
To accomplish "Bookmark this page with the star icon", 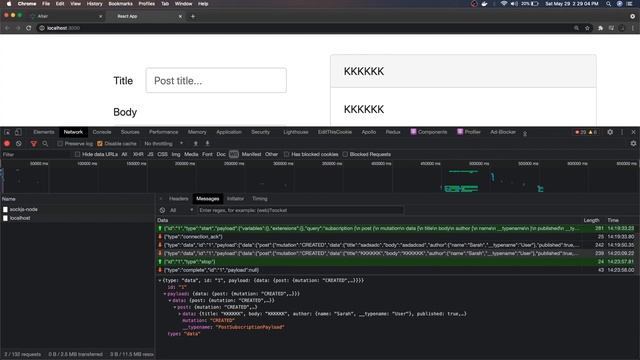I will tap(587, 28).
